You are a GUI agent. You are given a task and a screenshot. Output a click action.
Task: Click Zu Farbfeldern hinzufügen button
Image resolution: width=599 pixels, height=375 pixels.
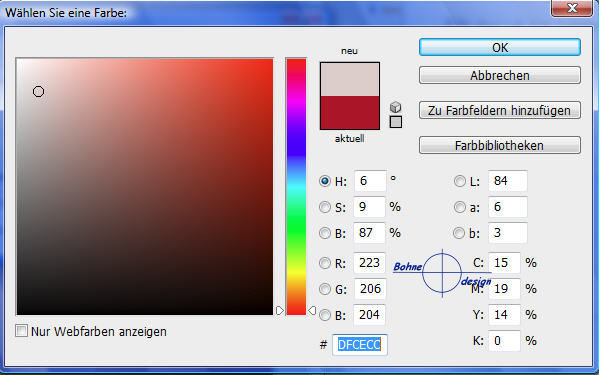click(500, 110)
